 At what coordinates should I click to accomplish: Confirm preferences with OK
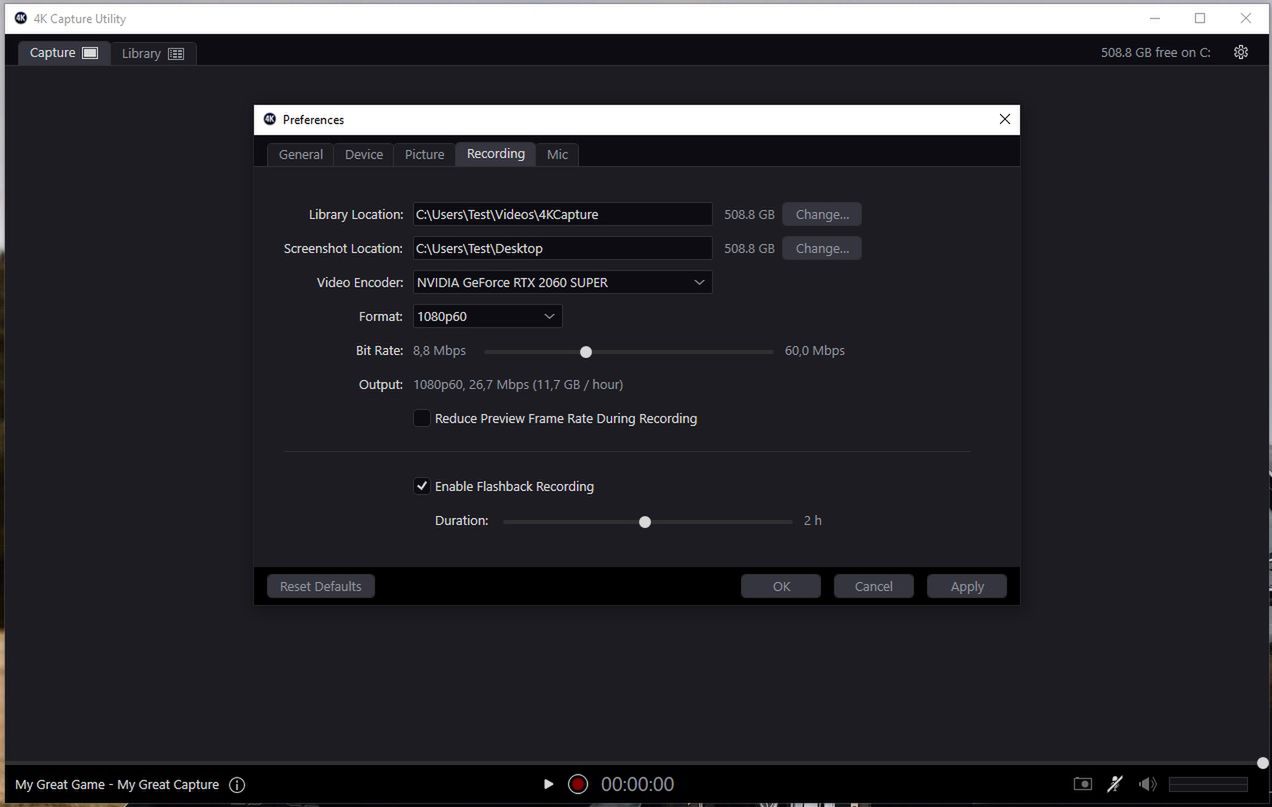pyautogui.click(x=781, y=586)
